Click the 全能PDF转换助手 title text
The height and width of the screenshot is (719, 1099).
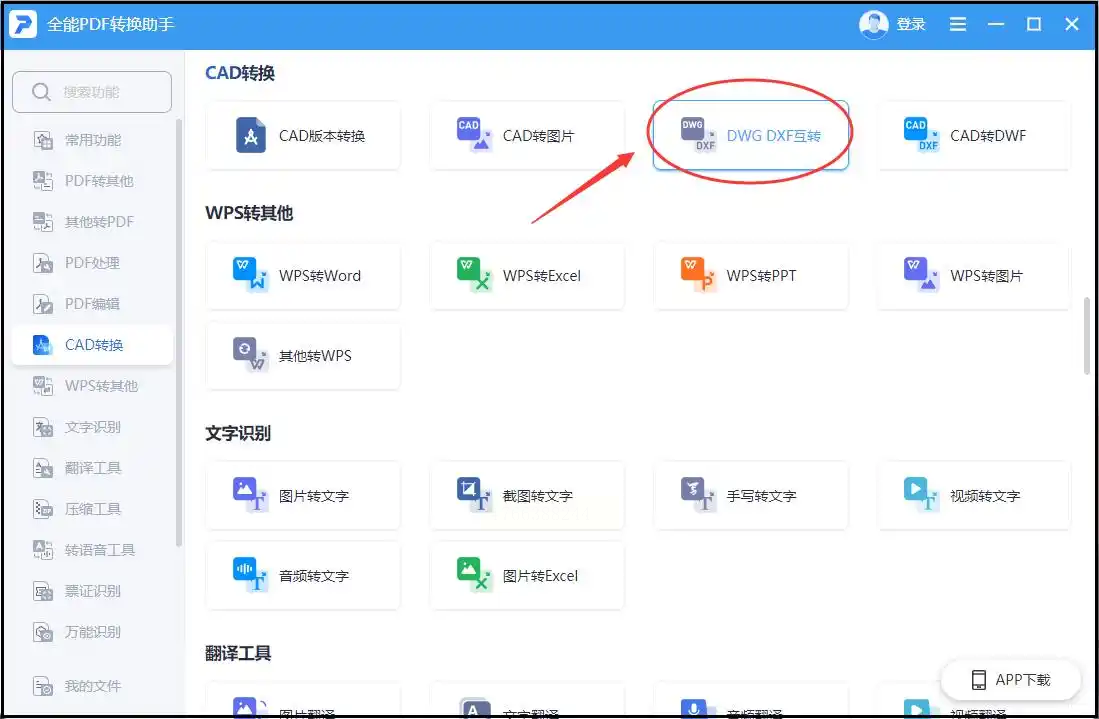(111, 25)
